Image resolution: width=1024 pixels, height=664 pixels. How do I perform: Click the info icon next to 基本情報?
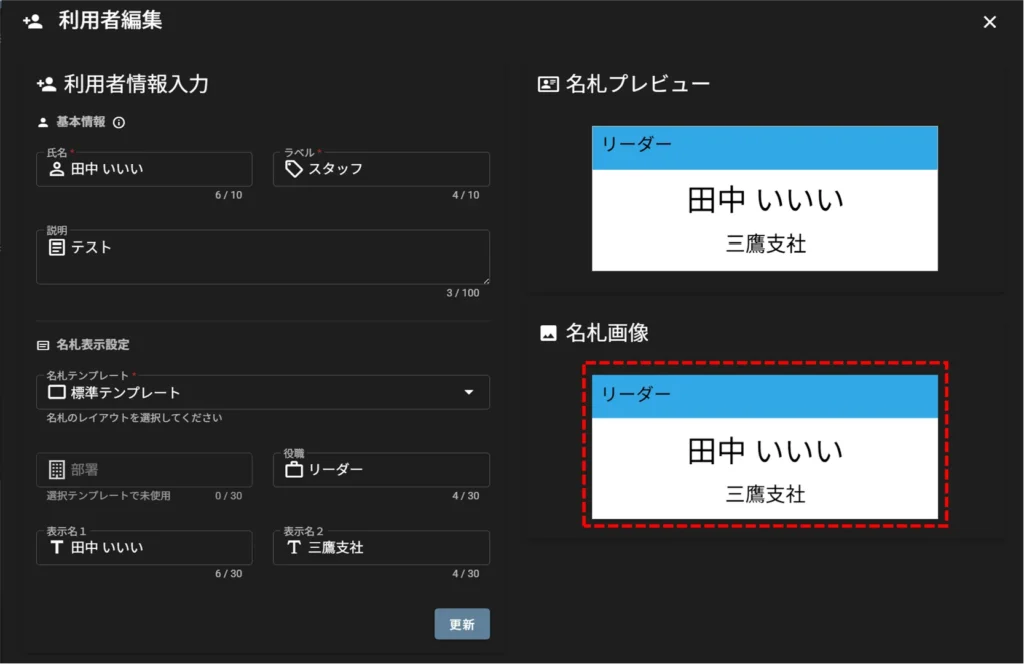[x=119, y=123]
